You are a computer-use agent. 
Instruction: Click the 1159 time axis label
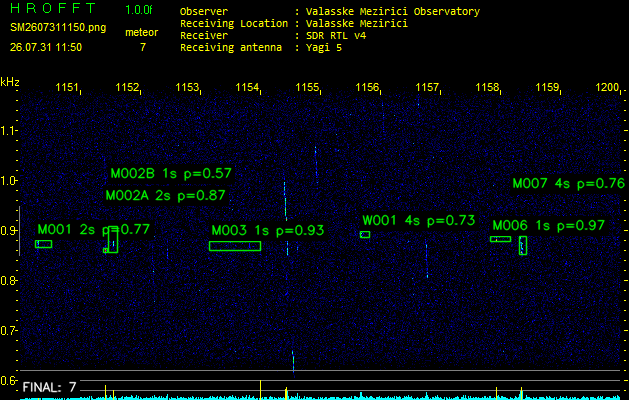pyautogui.click(x=547, y=87)
